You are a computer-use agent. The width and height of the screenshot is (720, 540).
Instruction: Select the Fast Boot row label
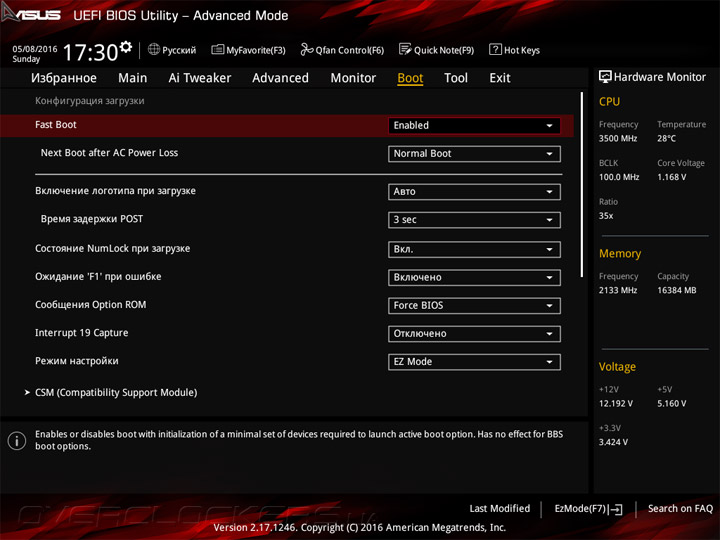tap(56, 124)
